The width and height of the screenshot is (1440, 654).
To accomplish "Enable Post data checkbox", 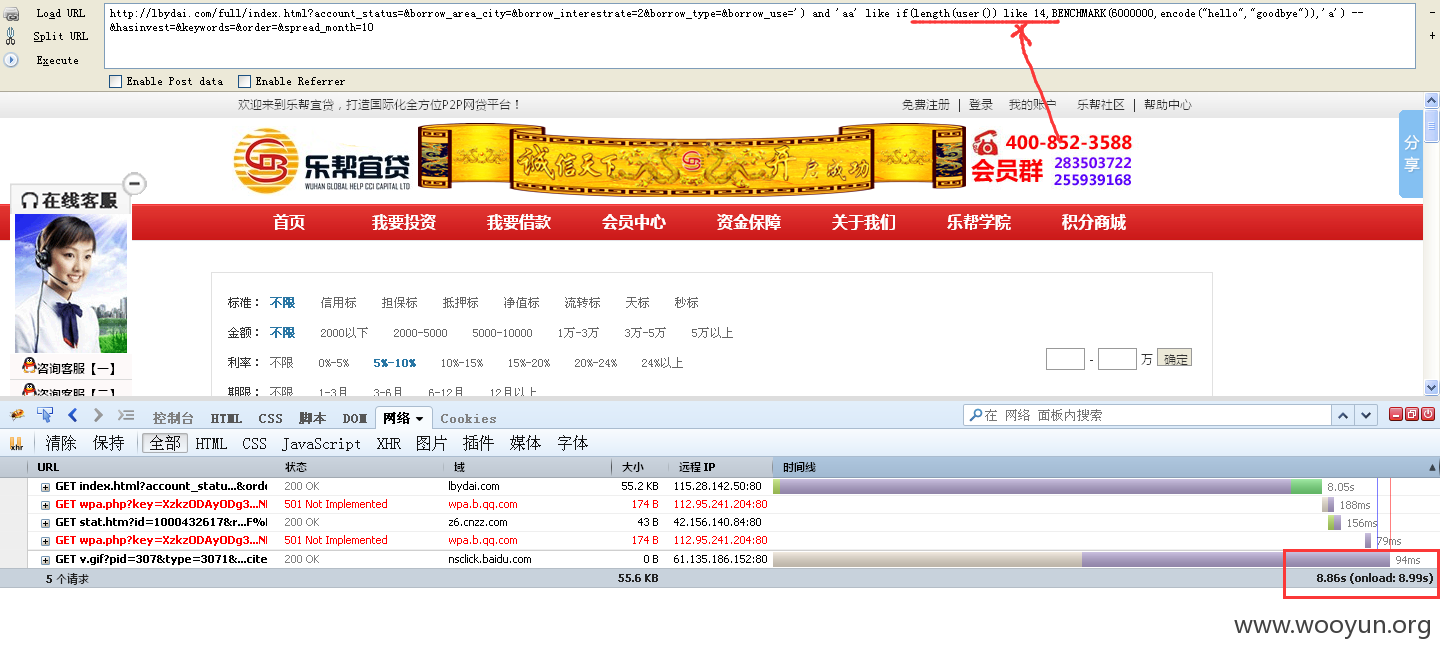I will pyautogui.click(x=115, y=81).
